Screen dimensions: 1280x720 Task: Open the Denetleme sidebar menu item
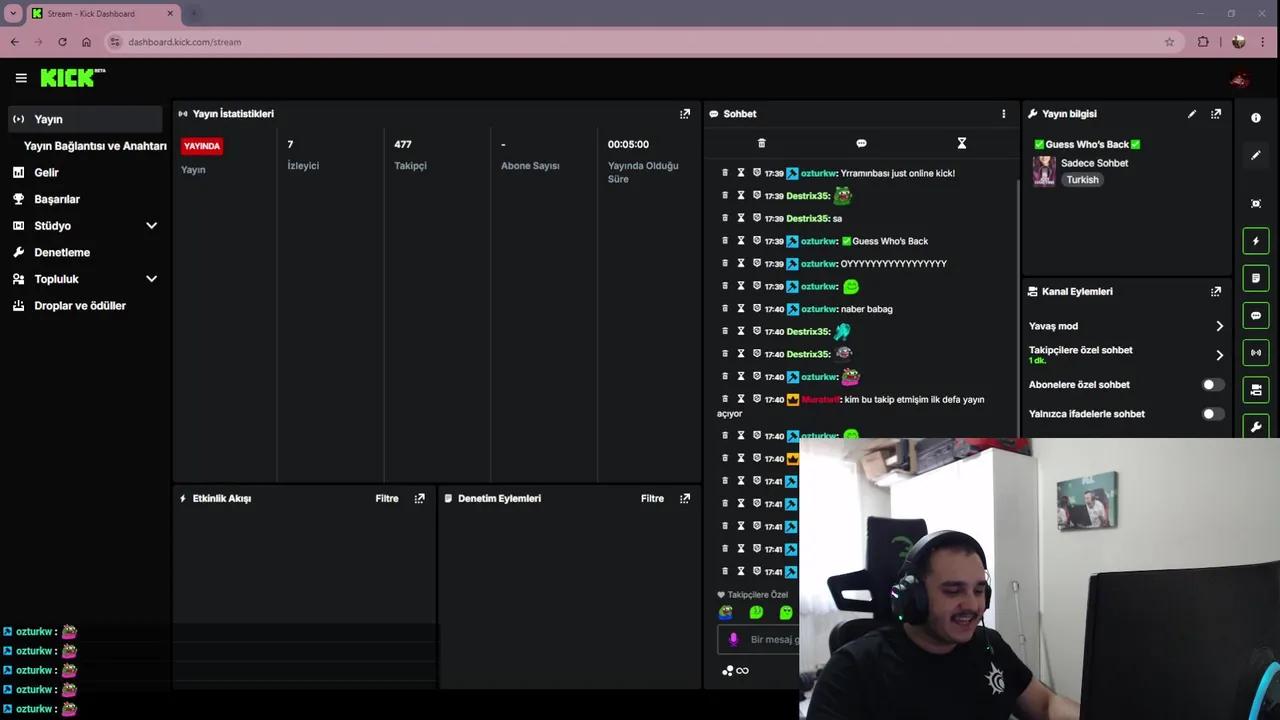pyautogui.click(x=62, y=252)
